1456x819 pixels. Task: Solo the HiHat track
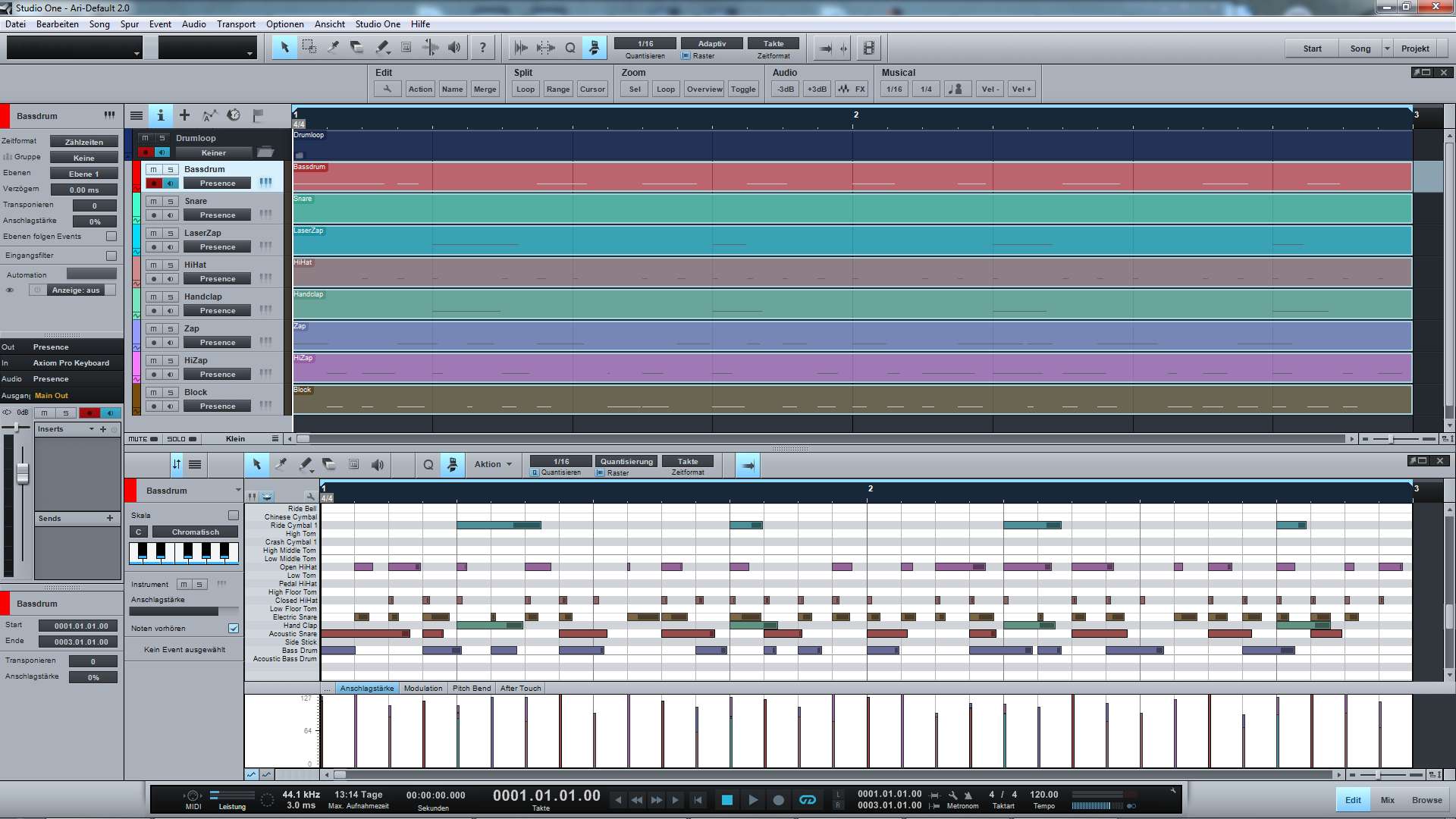click(171, 265)
